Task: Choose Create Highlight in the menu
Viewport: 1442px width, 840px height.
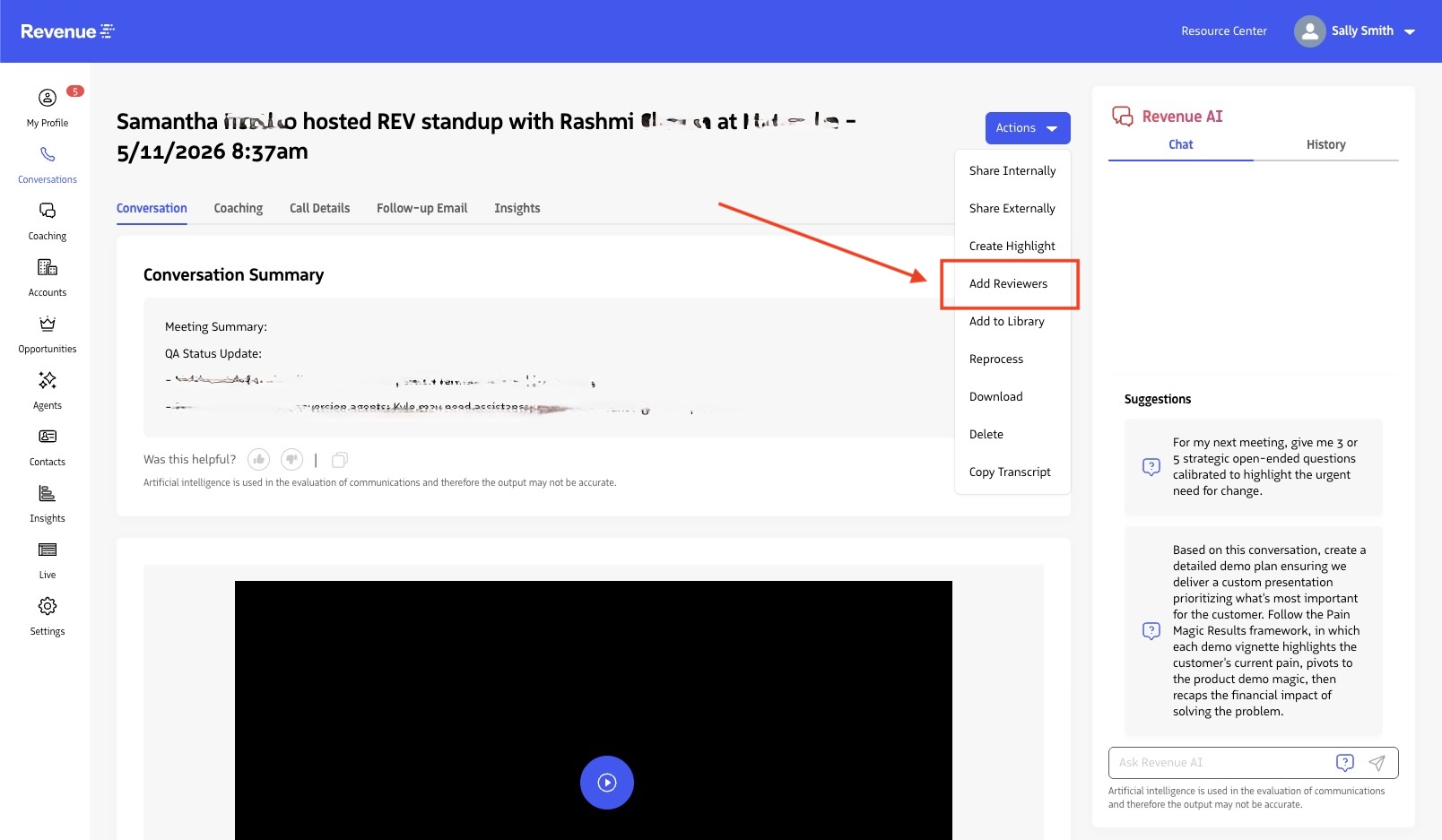Action: click(1012, 246)
